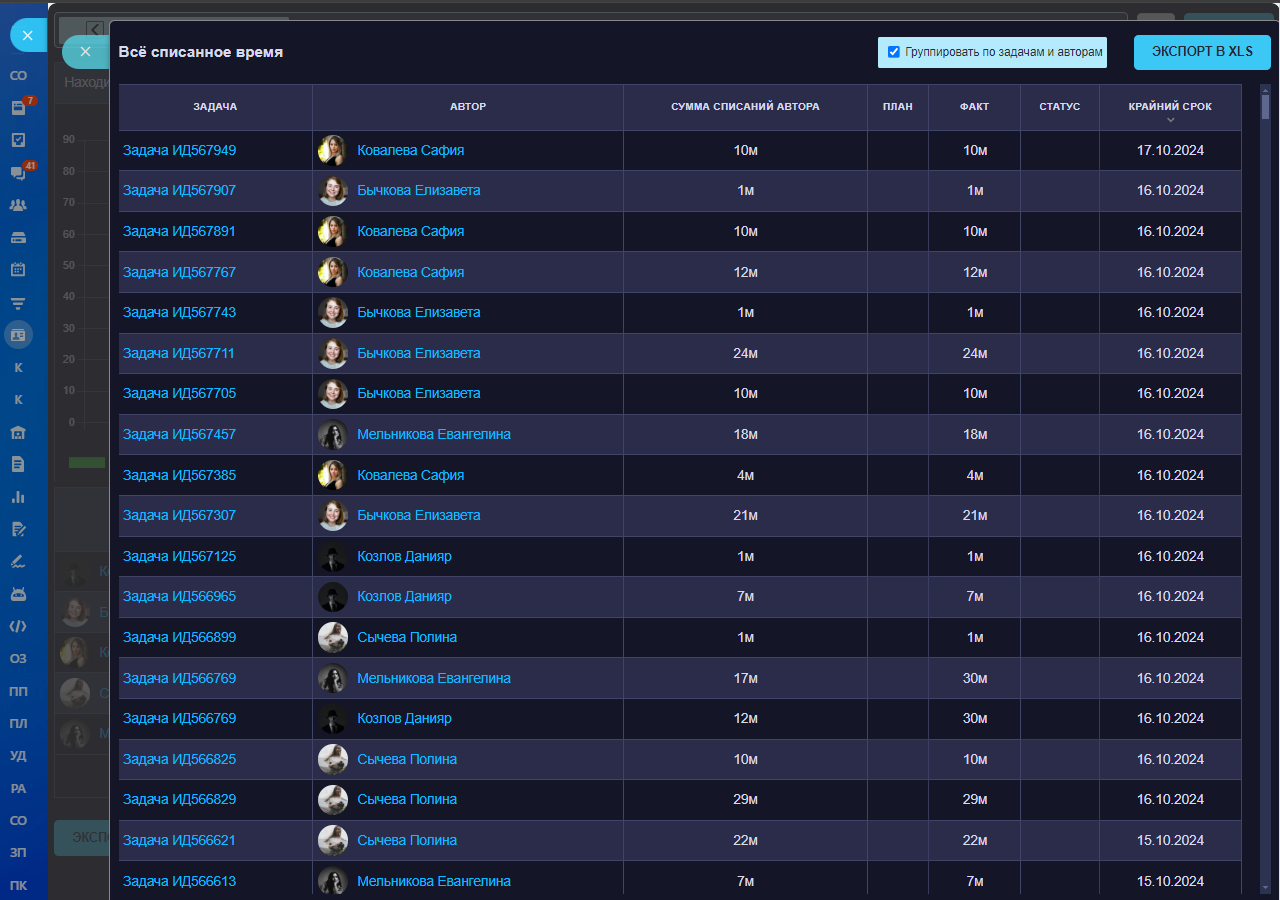Click '18м' in Факт column of ИД567457
Viewport: 1280px width, 900px height.
coord(975,434)
